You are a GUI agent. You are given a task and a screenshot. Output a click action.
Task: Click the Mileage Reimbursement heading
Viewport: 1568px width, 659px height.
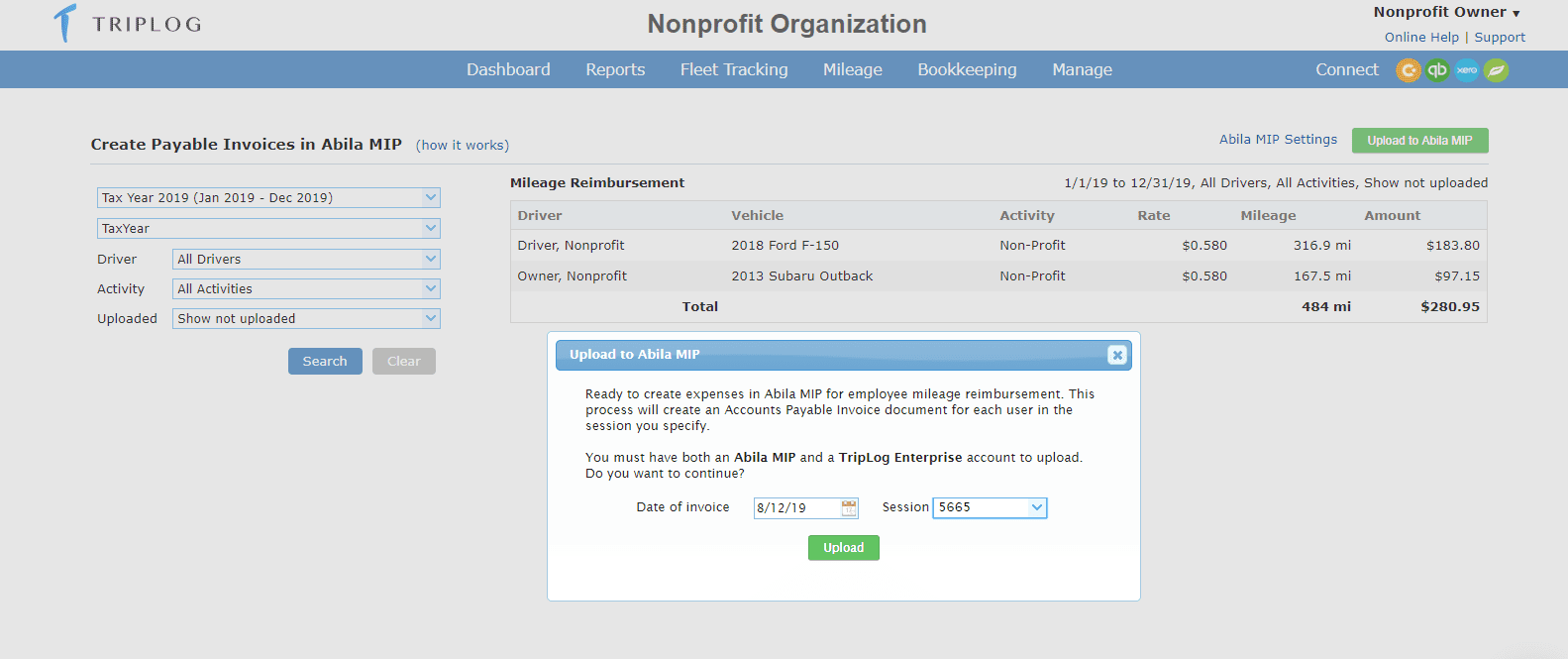pos(597,182)
